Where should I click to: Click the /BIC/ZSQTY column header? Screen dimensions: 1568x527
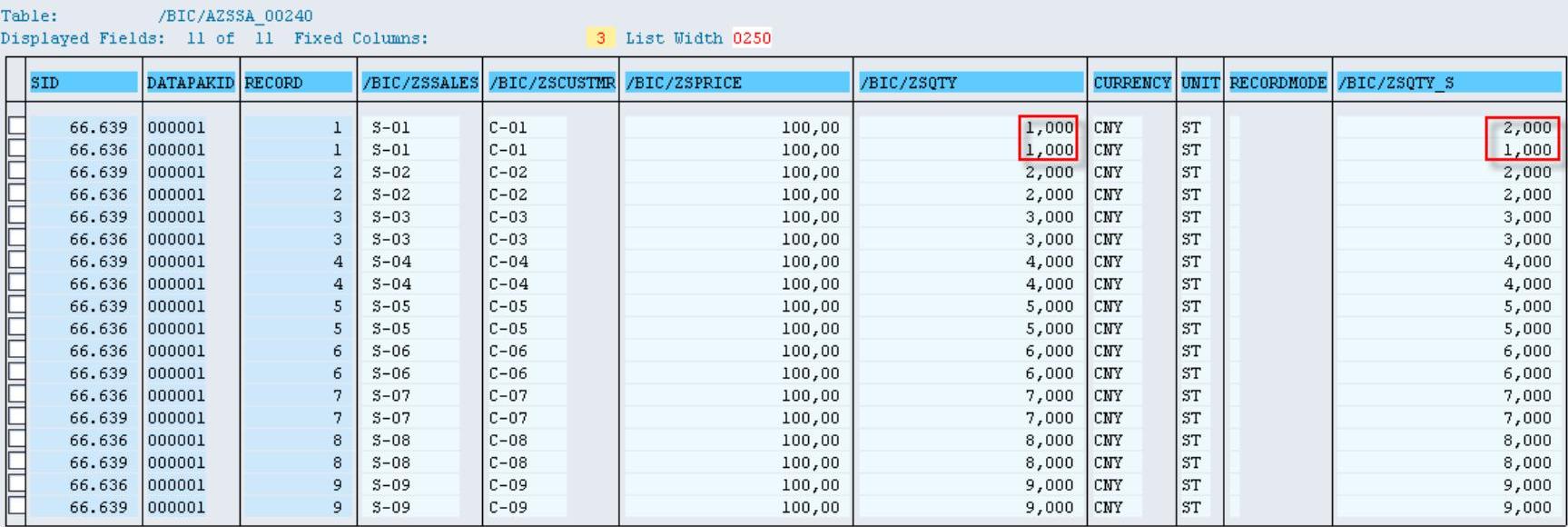click(970, 83)
